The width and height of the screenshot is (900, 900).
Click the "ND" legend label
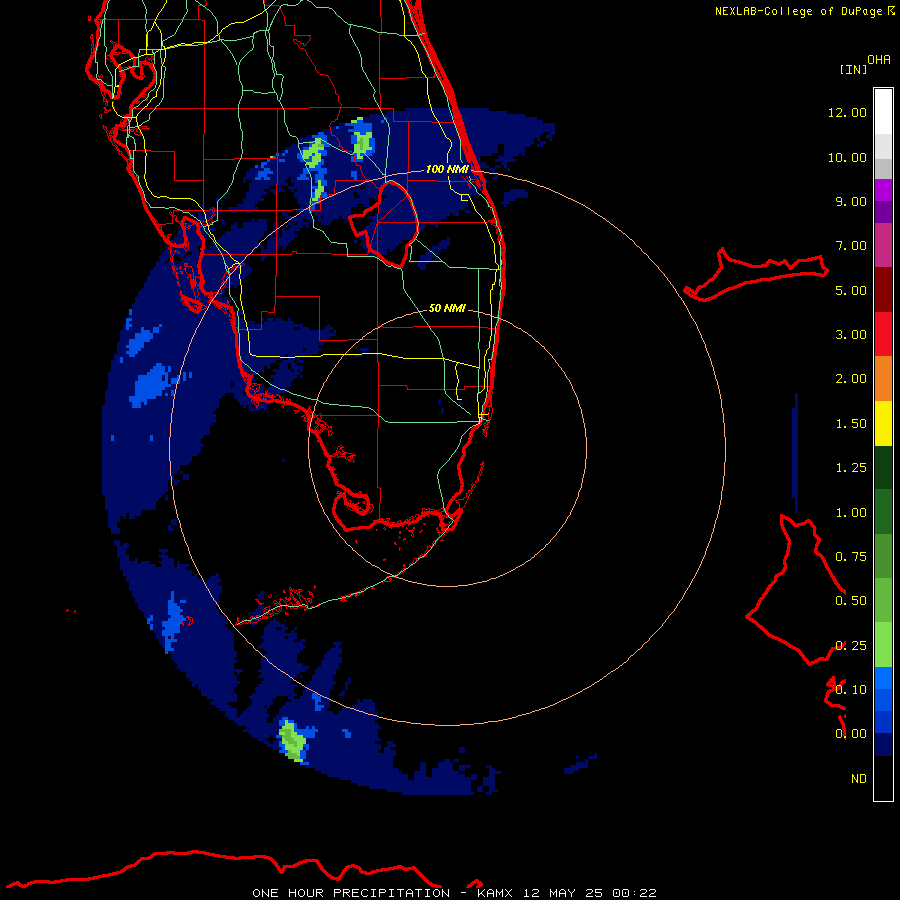(859, 779)
